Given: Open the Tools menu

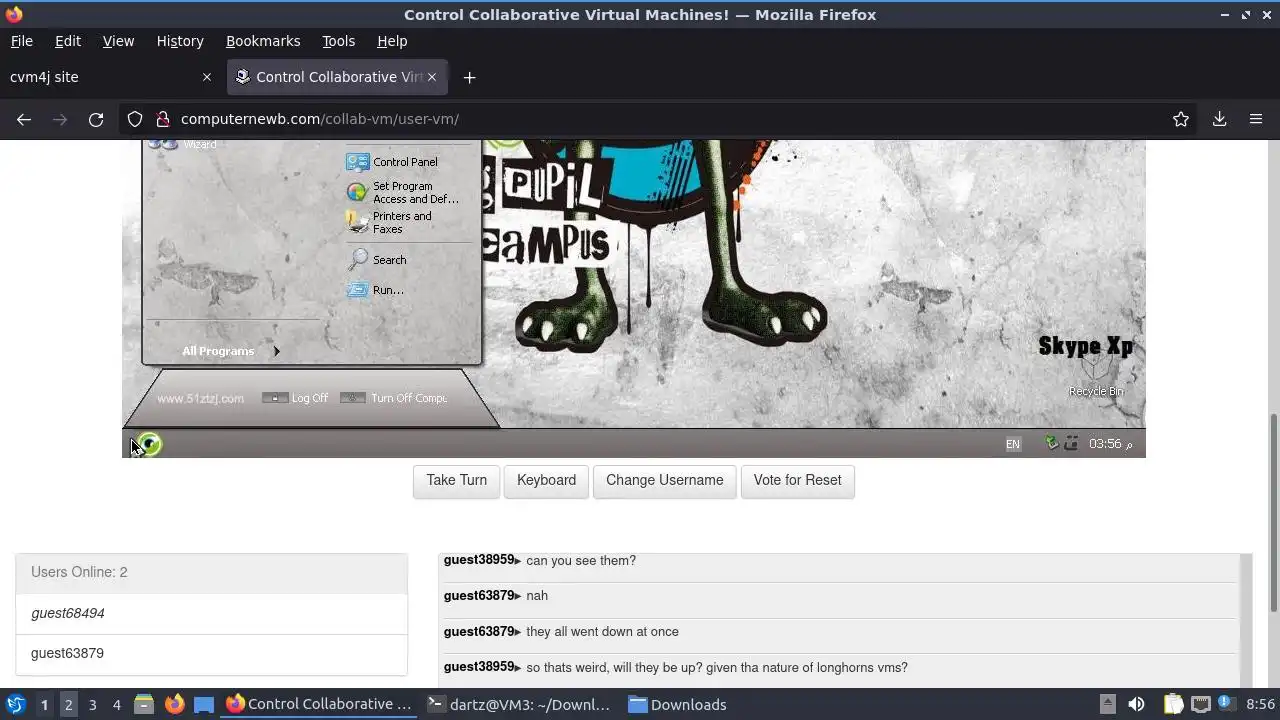Looking at the screenshot, I should pos(338,41).
